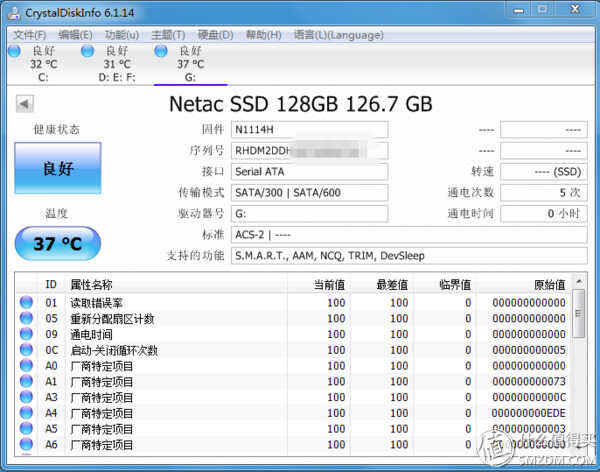Click the Netac SSD 128GB 126.7 GB title

(x=301, y=104)
